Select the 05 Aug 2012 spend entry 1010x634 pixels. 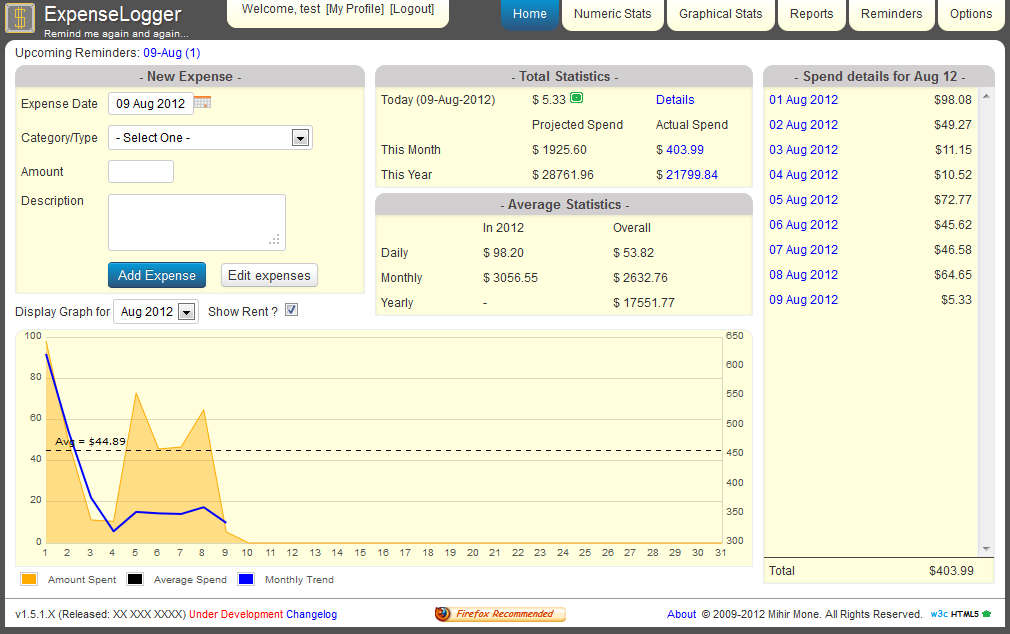pyautogui.click(x=803, y=200)
